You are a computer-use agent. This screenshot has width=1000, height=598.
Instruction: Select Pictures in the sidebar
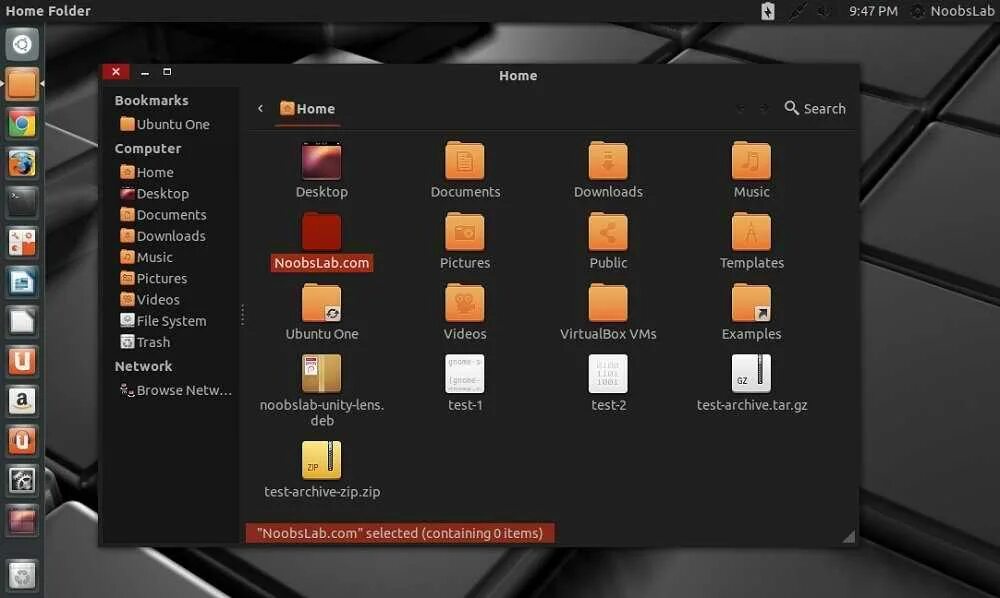tap(154, 279)
